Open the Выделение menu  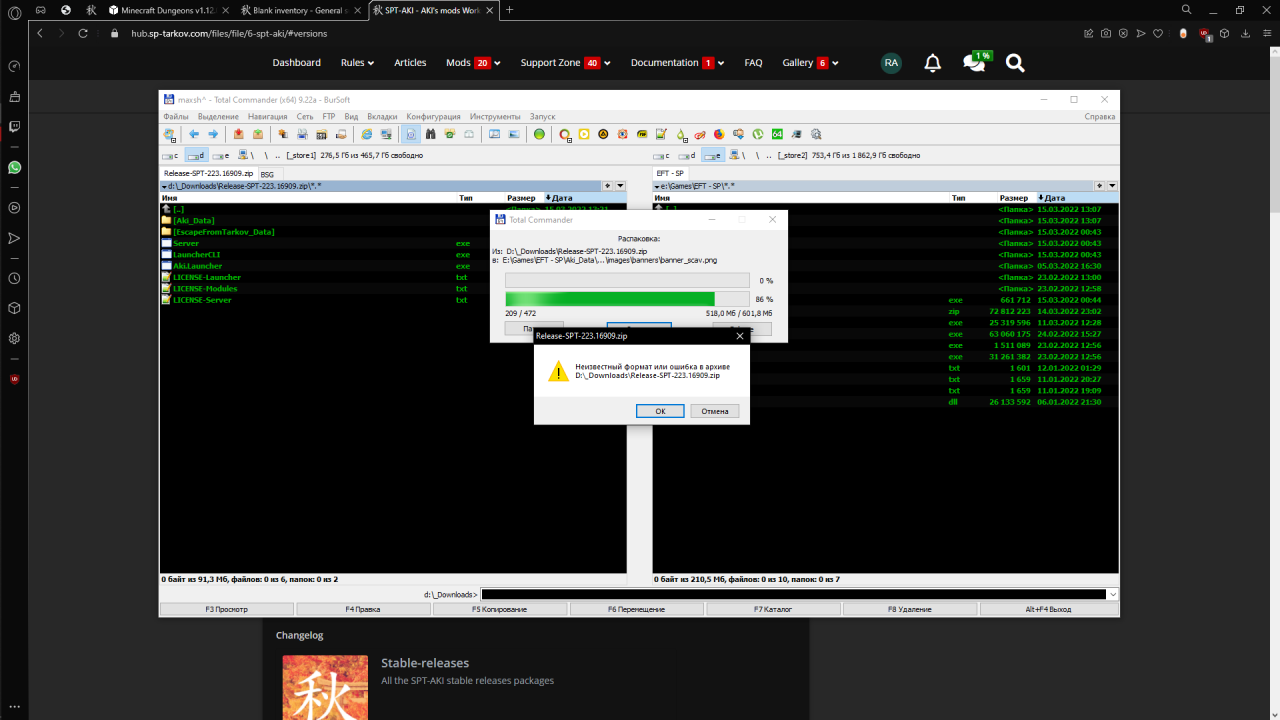point(218,116)
